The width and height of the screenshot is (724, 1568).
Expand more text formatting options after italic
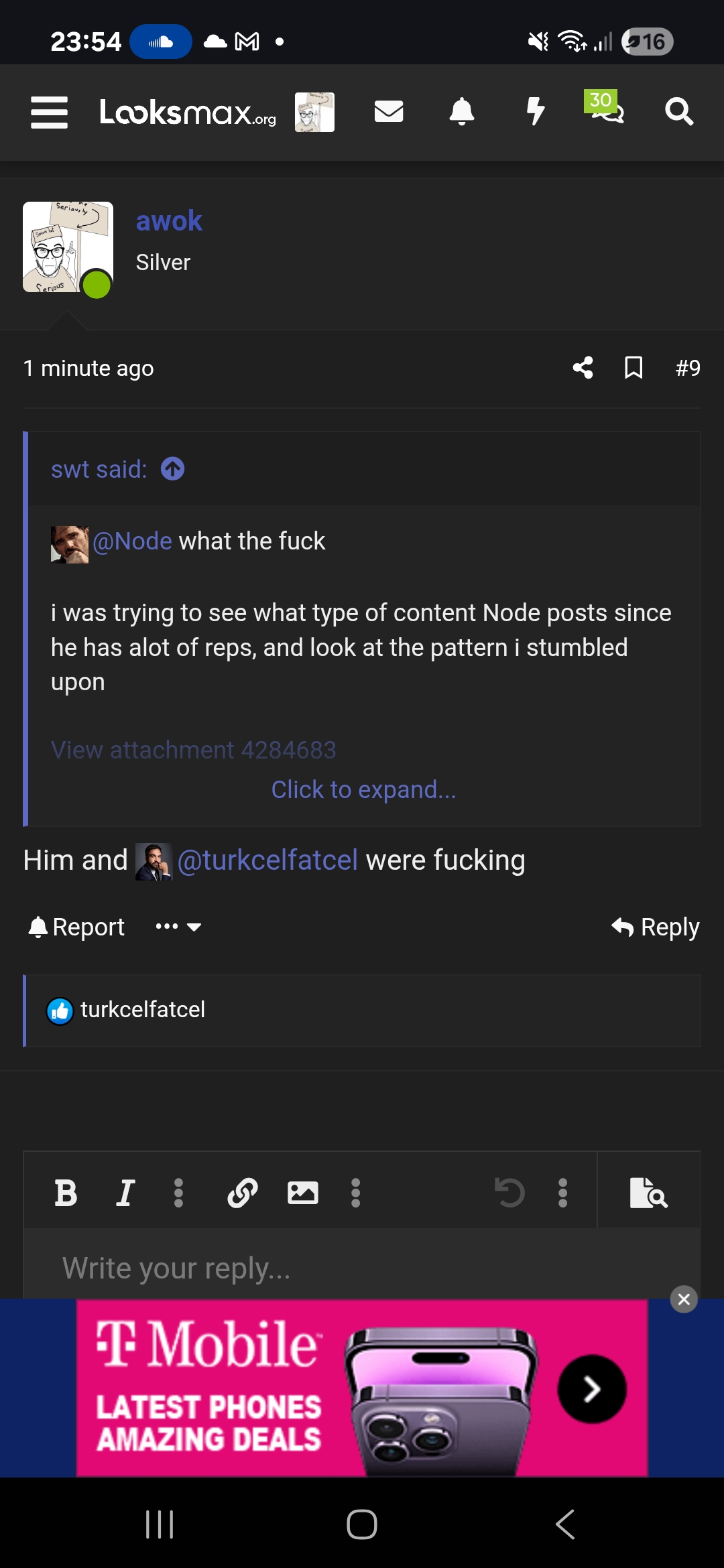pyautogui.click(x=178, y=1193)
